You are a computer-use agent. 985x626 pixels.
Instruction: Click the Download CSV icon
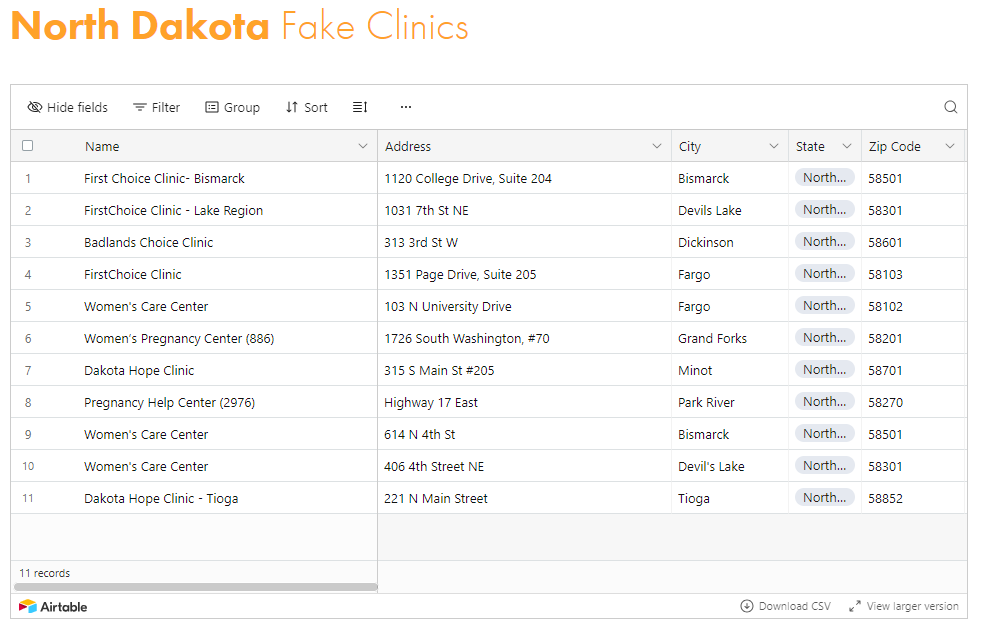point(747,606)
